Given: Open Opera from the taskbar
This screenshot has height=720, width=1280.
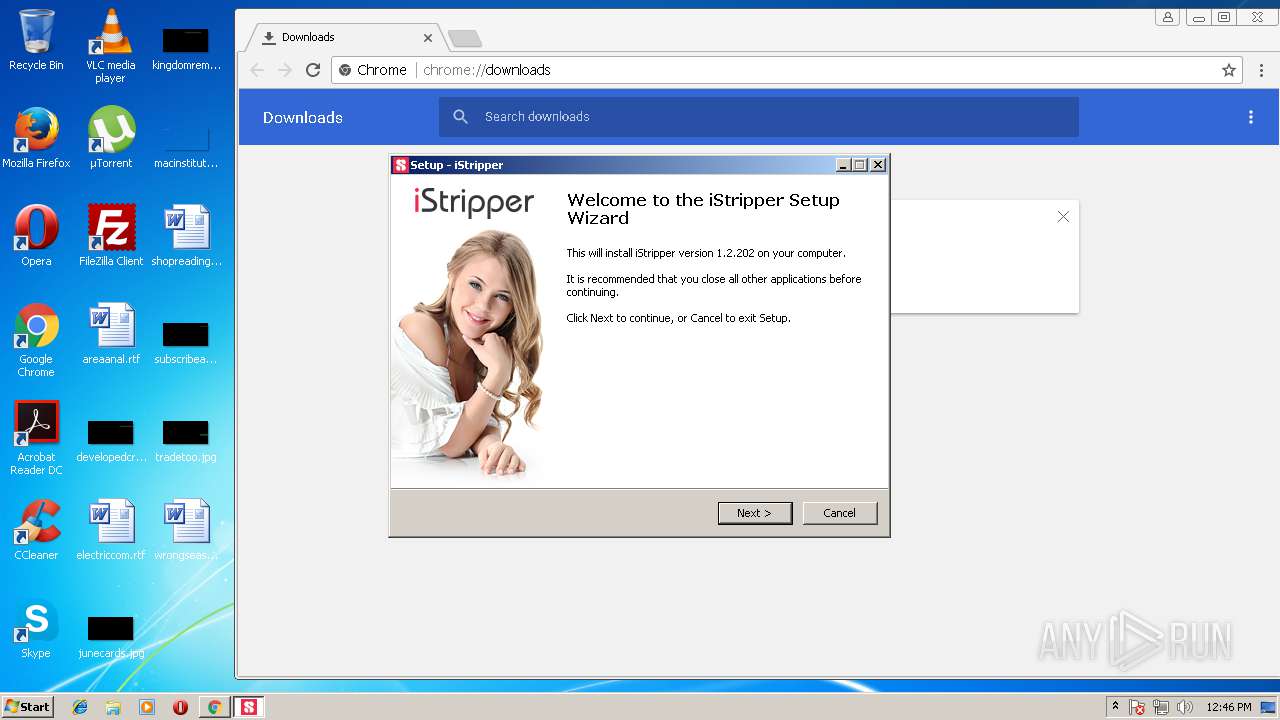Looking at the screenshot, I should click(180, 707).
